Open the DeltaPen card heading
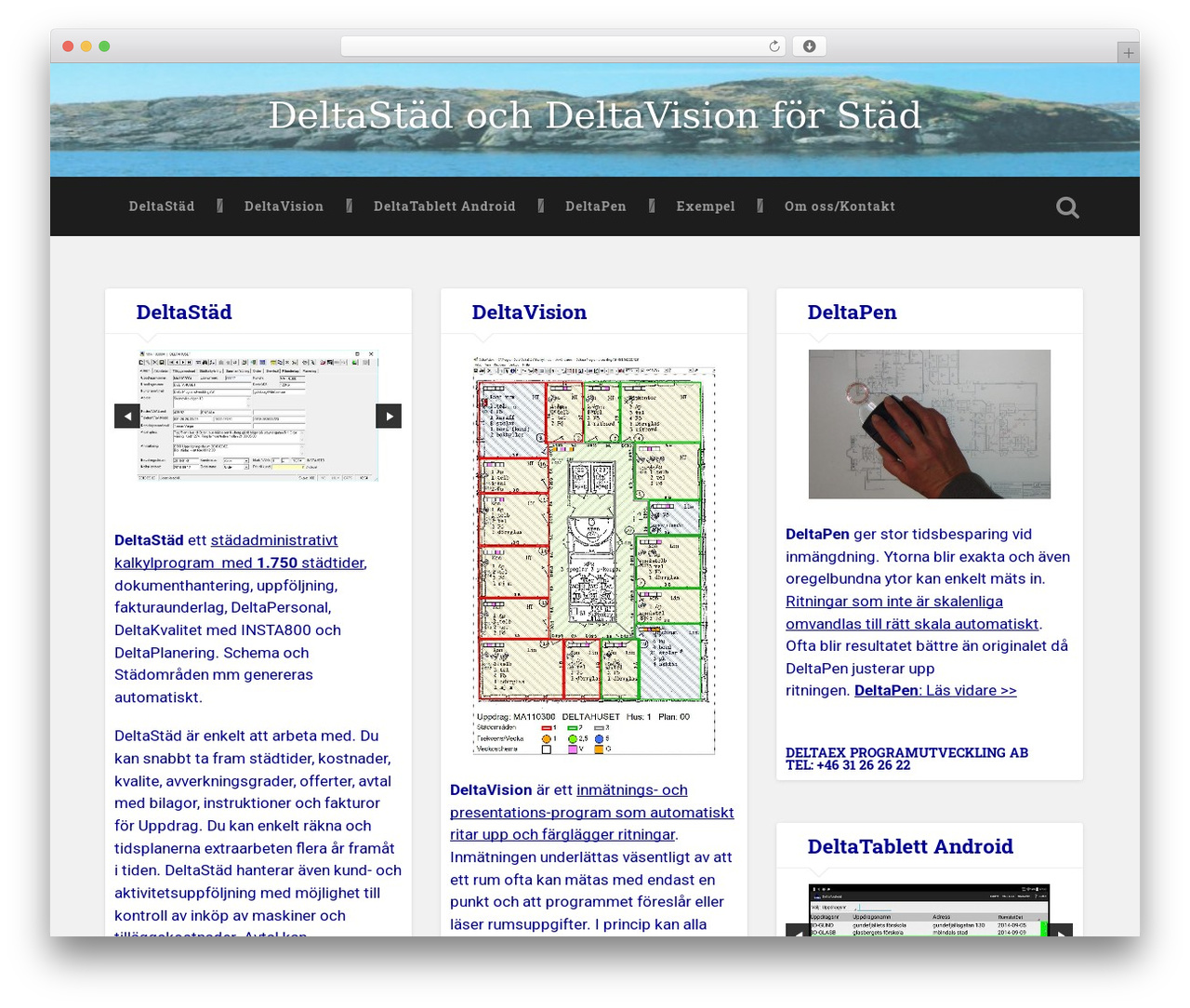This screenshot has width=1190, height=1008. pos(852,312)
